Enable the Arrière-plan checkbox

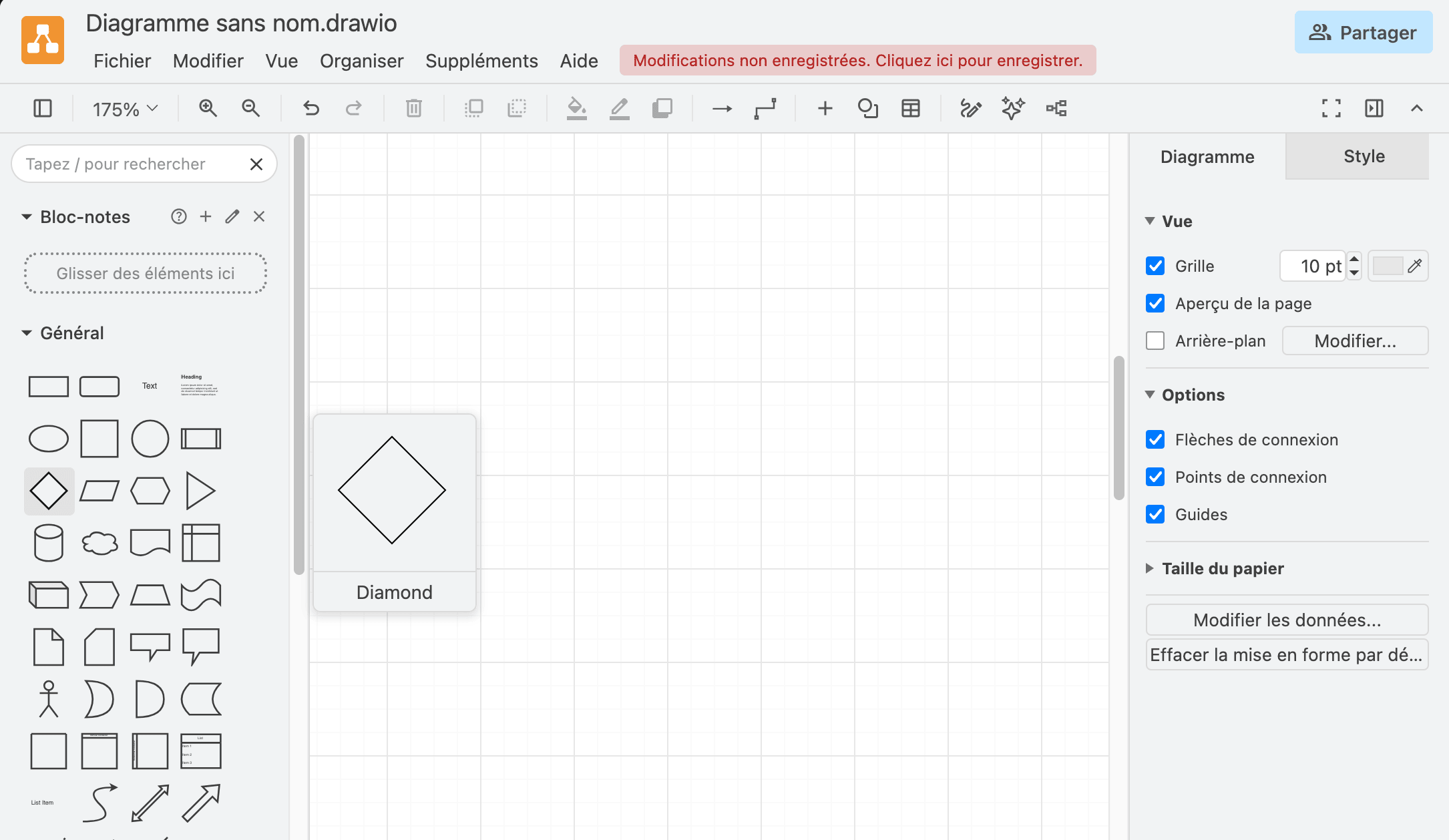click(1155, 341)
